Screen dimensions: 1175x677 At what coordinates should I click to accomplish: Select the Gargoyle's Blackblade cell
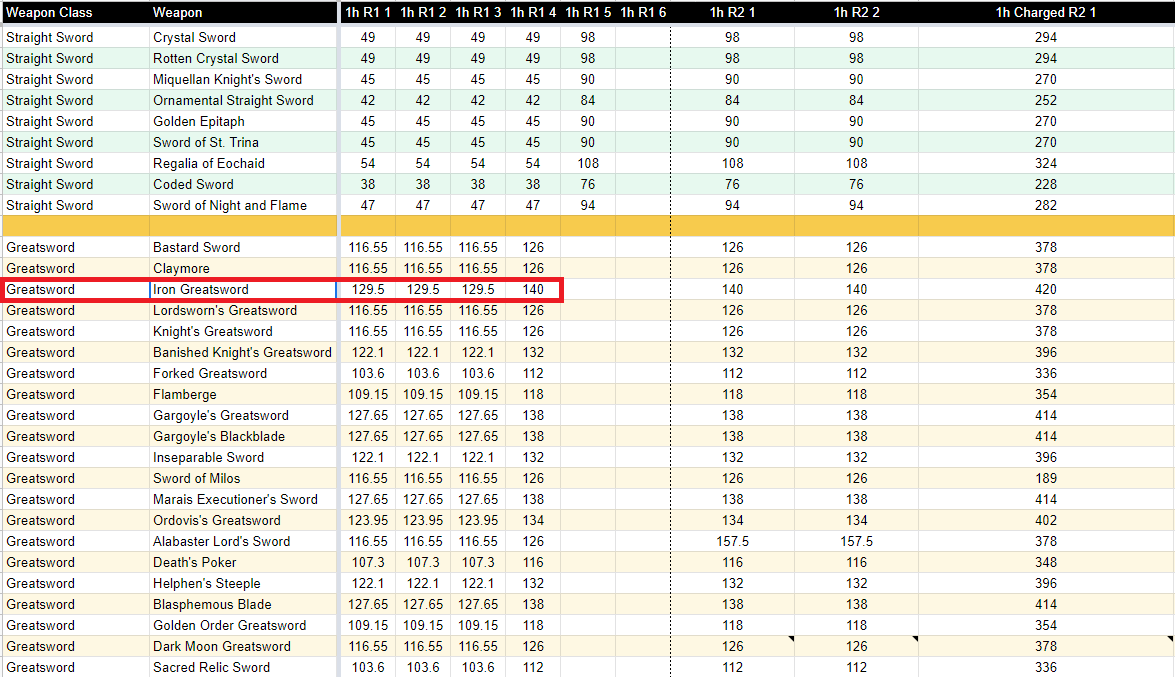pos(243,436)
